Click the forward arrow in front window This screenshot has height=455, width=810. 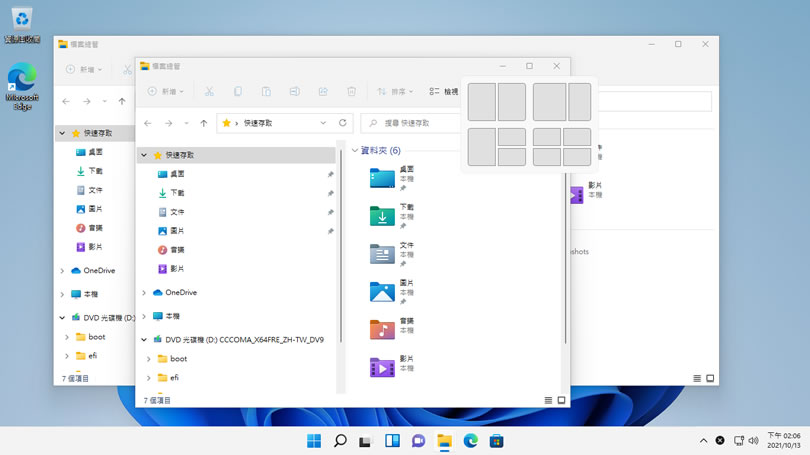coord(168,123)
